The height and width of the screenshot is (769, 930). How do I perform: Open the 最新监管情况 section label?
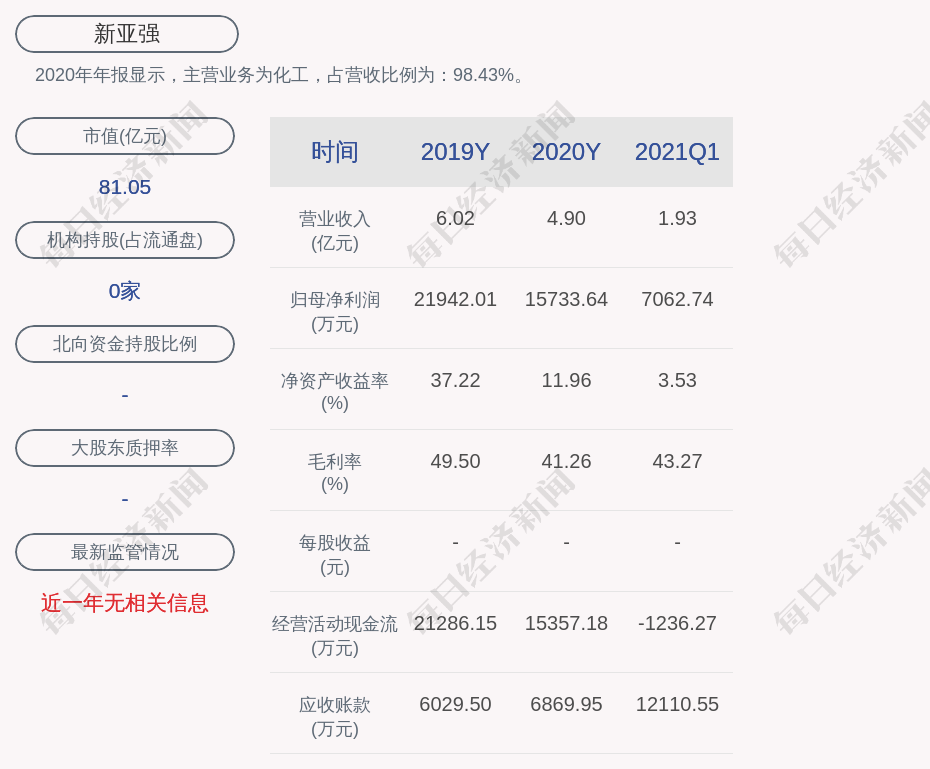(x=125, y=552)
